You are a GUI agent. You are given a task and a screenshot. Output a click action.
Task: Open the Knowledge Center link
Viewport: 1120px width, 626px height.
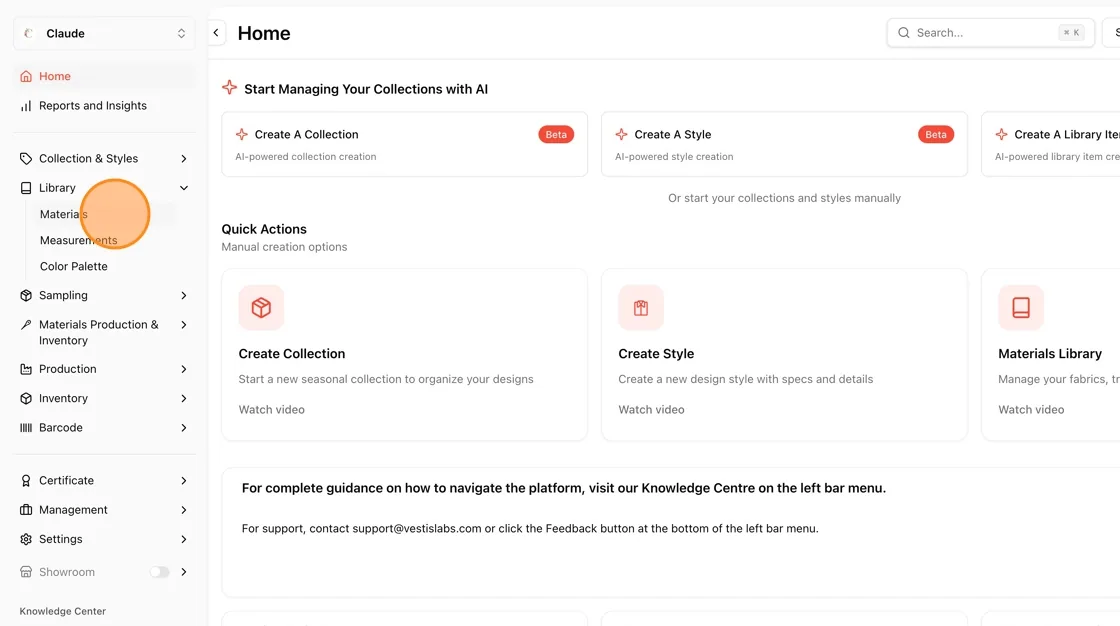tap(63, 612)
